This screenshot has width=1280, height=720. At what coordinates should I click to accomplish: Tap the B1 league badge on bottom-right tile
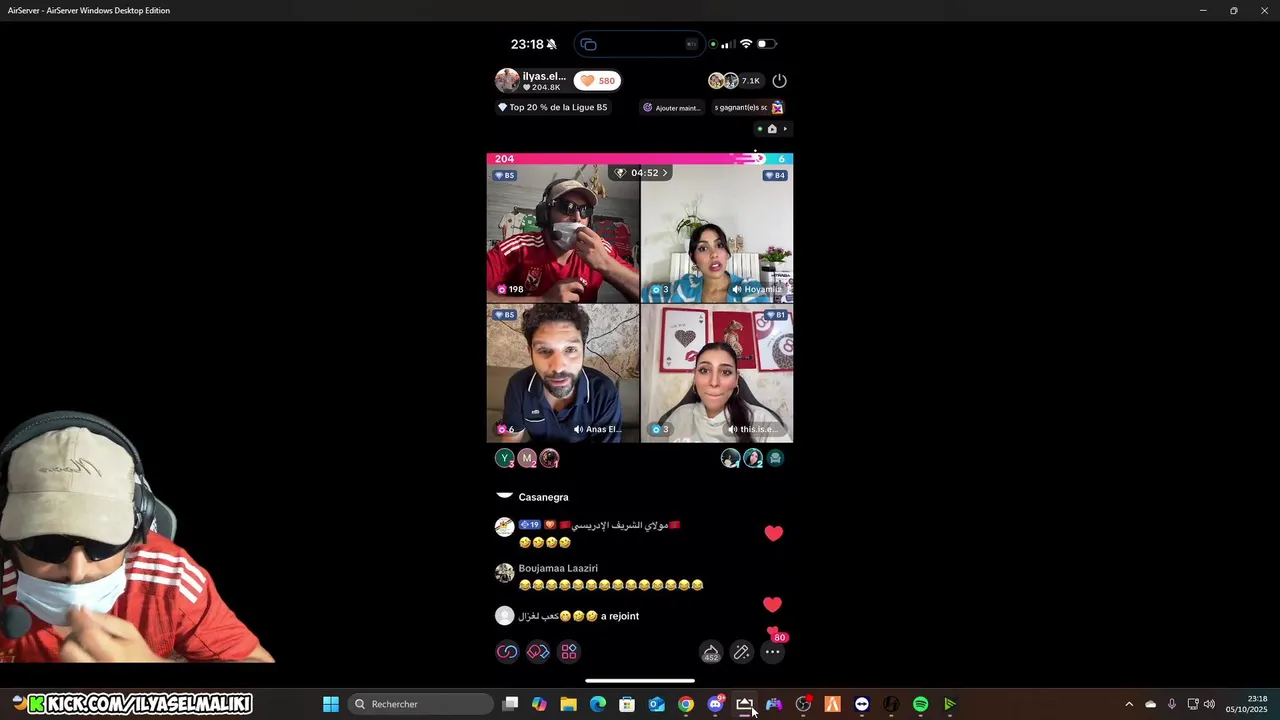point(775,315)
